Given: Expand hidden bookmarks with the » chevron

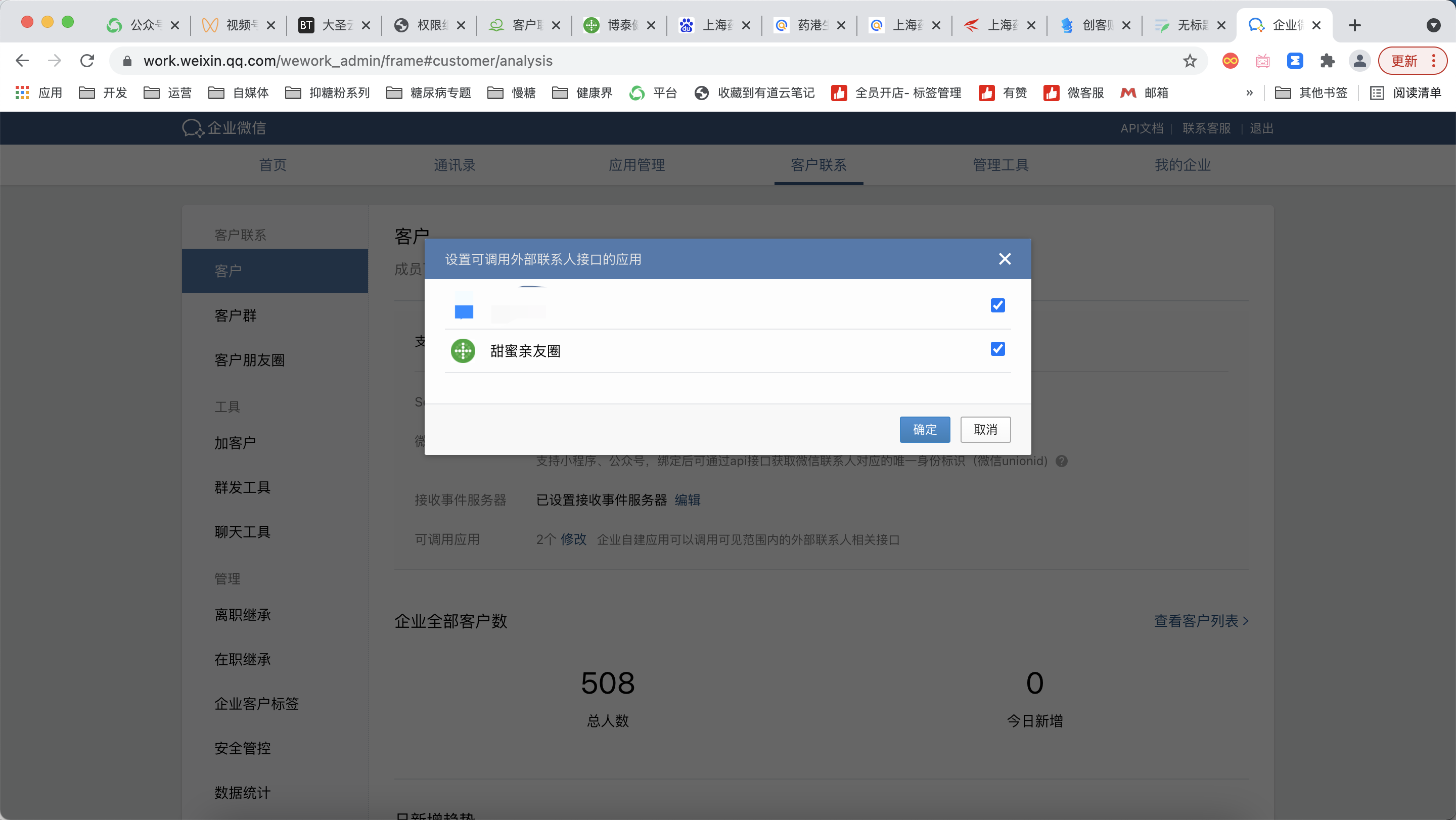Looking at the screenshot, I should pyautogui.click(x=1249, y=93).
